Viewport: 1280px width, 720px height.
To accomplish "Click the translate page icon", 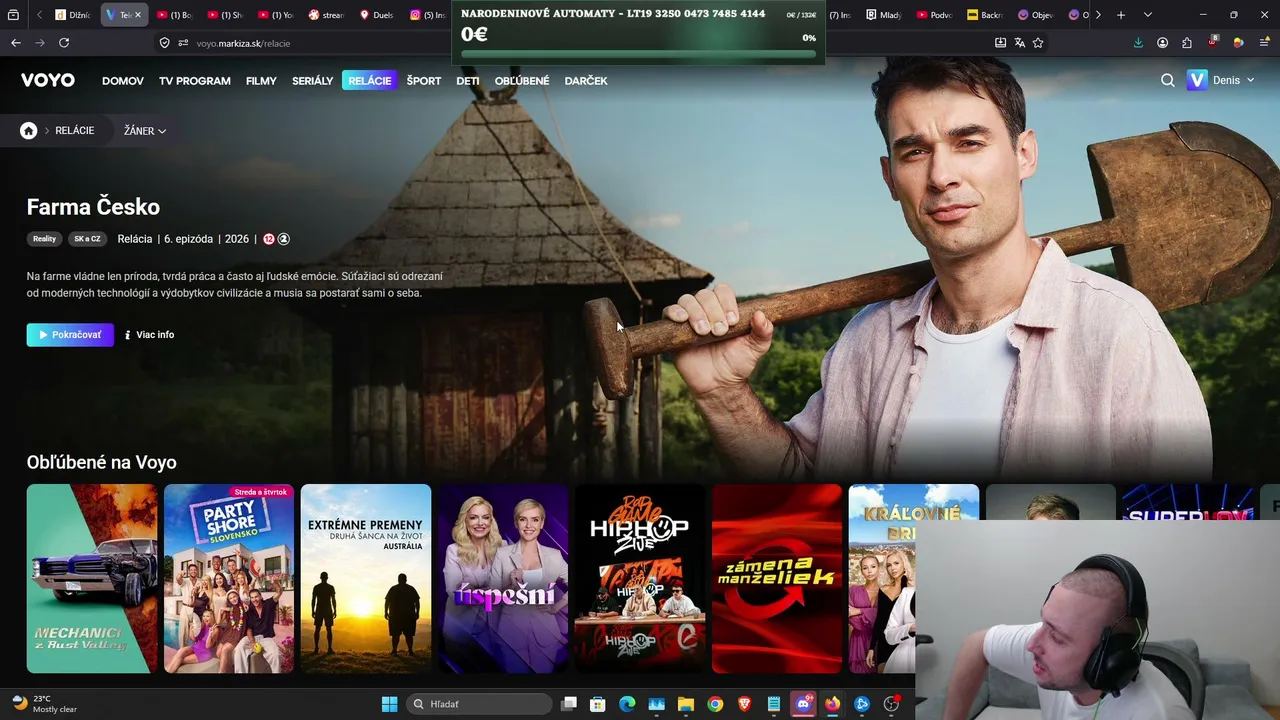I will [1019, 43].
